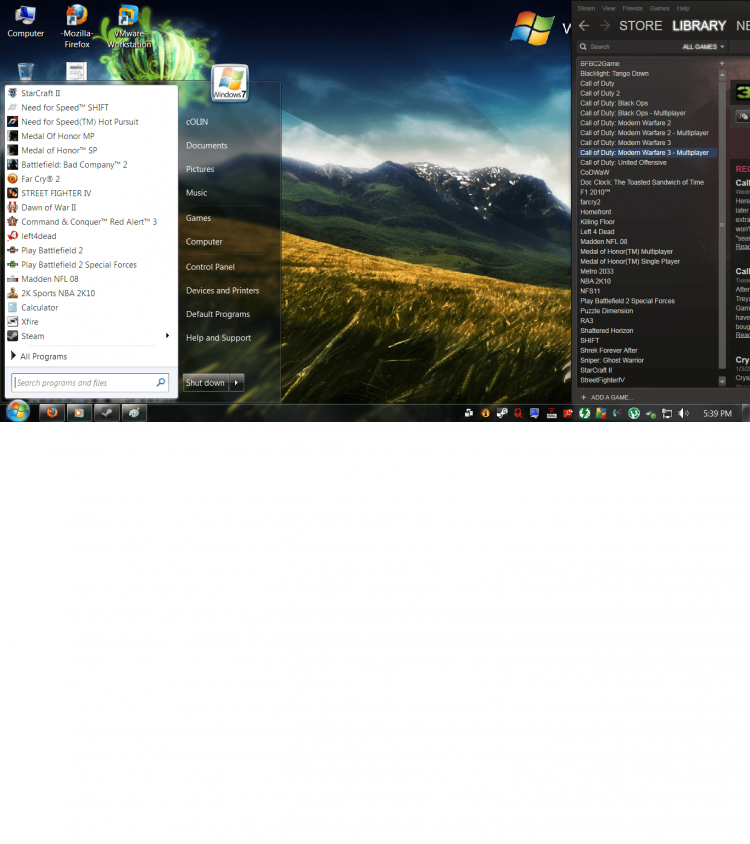This screenshot has height=844, width=750.
Task: Go forward in Steam with right arrow
Action: coord(605,26)
